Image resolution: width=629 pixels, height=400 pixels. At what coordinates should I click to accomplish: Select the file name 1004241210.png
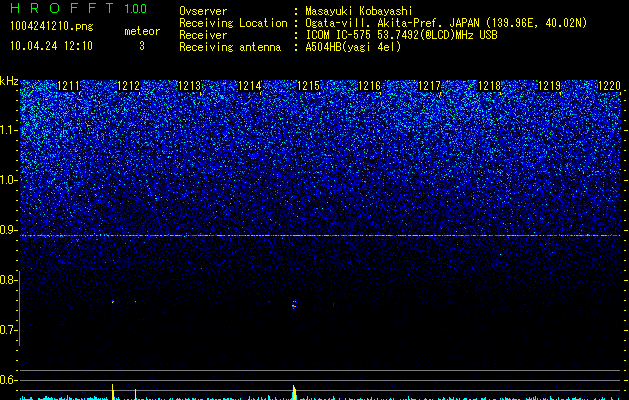52,27
